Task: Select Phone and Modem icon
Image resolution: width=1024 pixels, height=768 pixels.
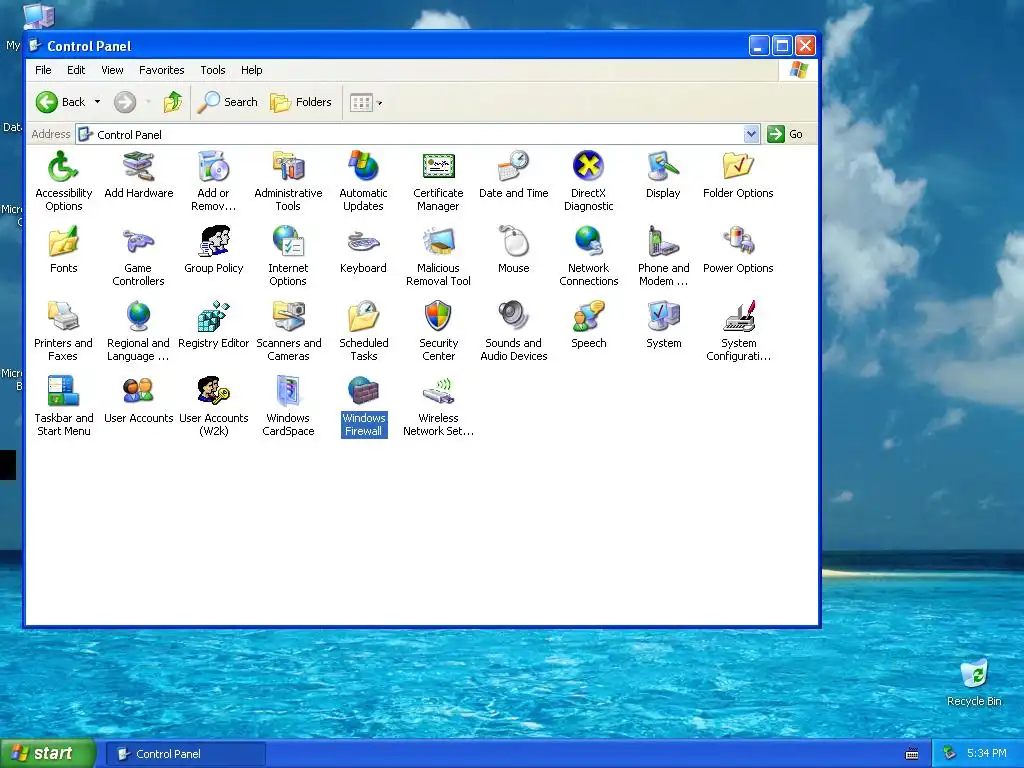Action: pos(664,257)
